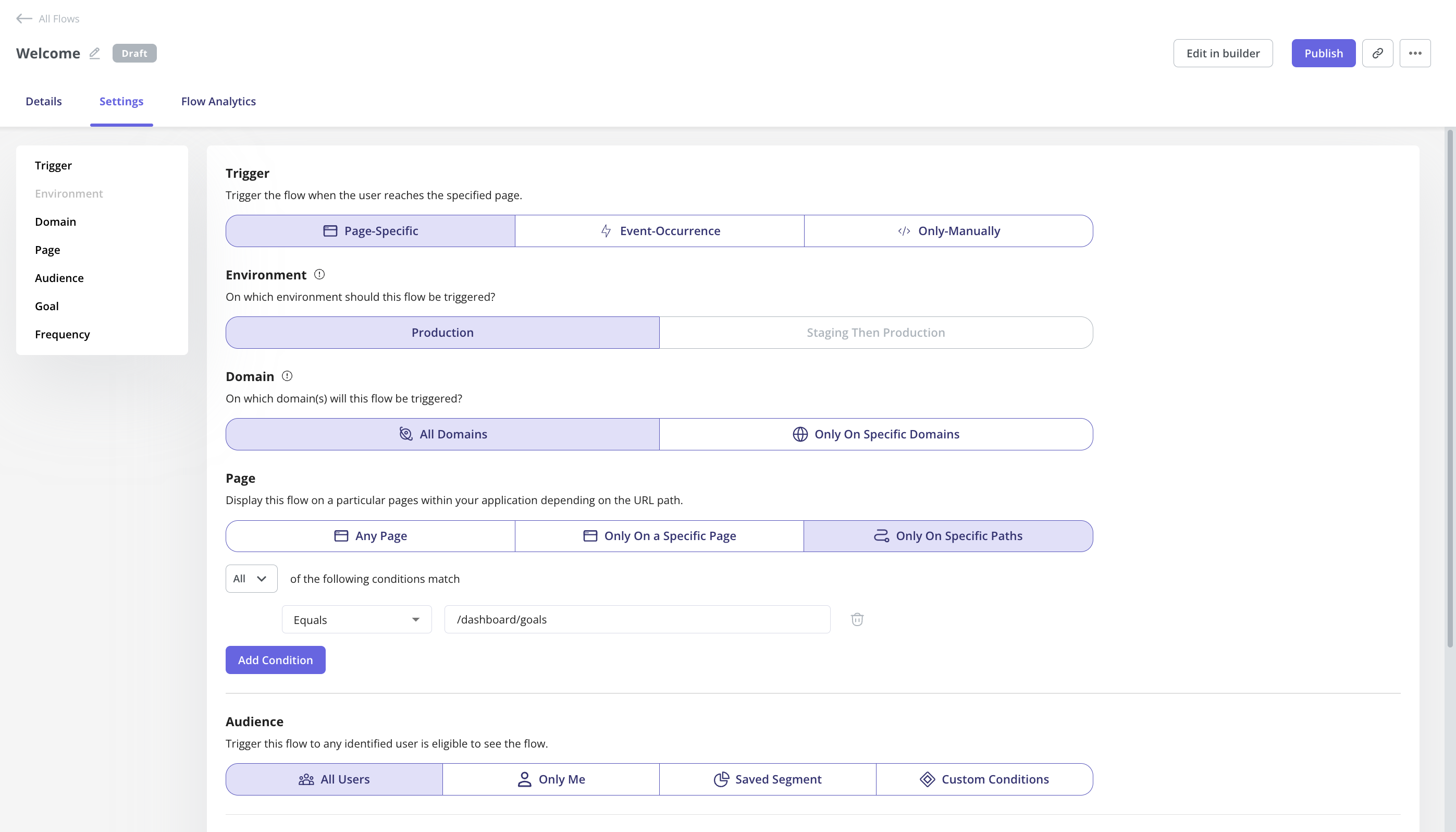Viewport: 1456px width, 832px height.
Task: Delete the path condition using the trash icon
Action: tap(857, 619)
